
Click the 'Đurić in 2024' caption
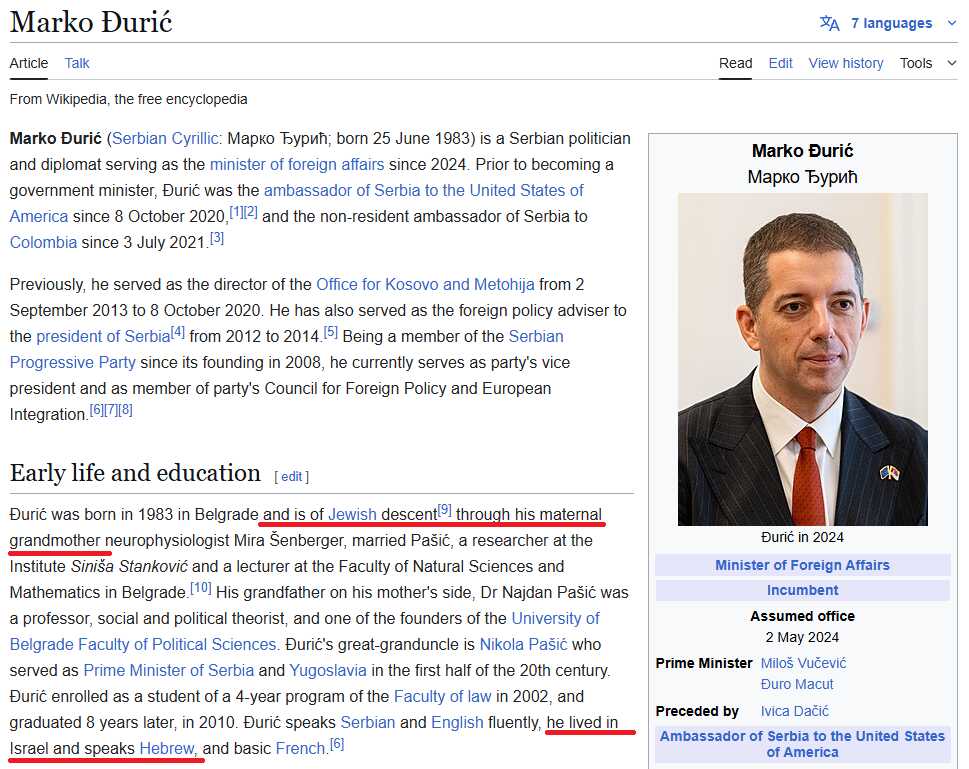(802, 537)
